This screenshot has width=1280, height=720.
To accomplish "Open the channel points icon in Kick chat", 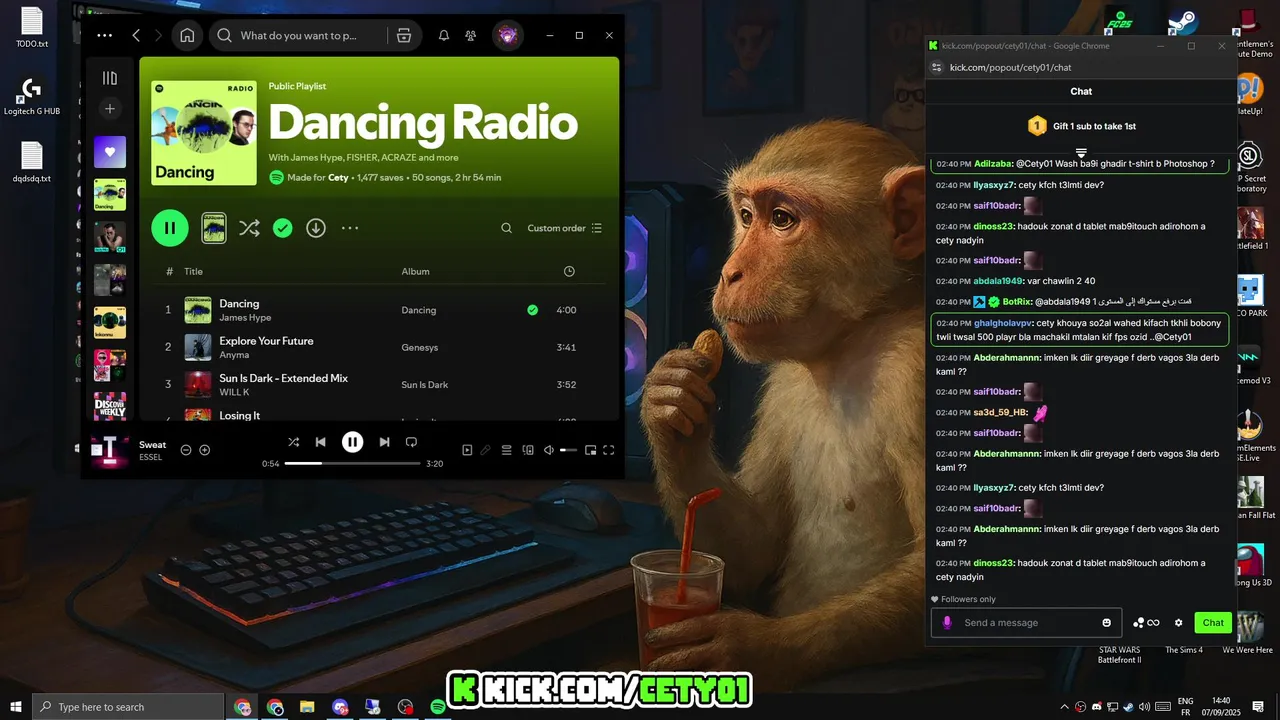I will (1146, 622).
